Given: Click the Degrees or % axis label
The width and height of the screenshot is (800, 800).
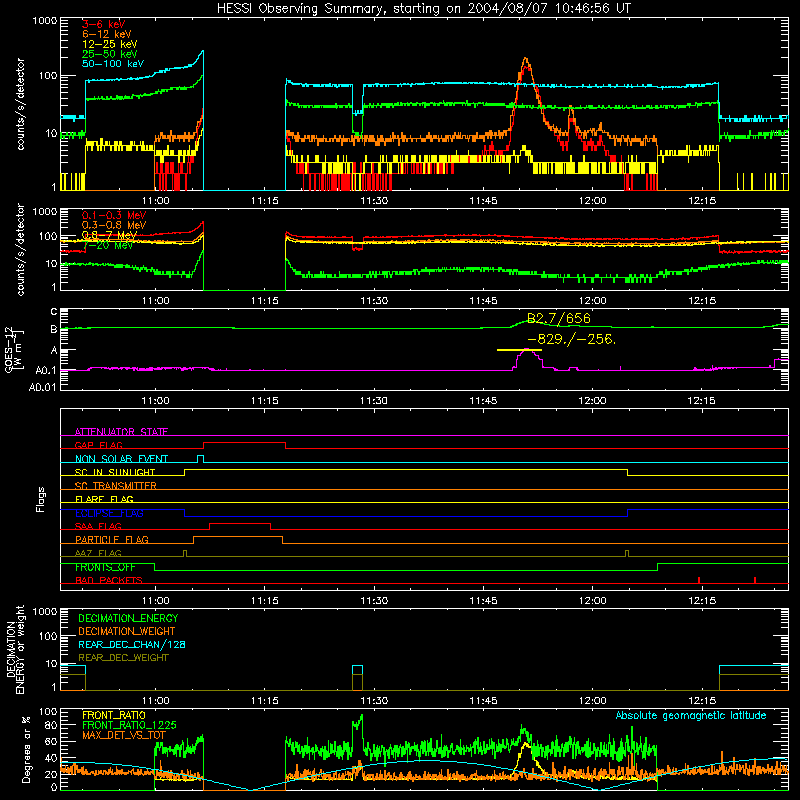Looking at the screenshot, I should 26,750.
